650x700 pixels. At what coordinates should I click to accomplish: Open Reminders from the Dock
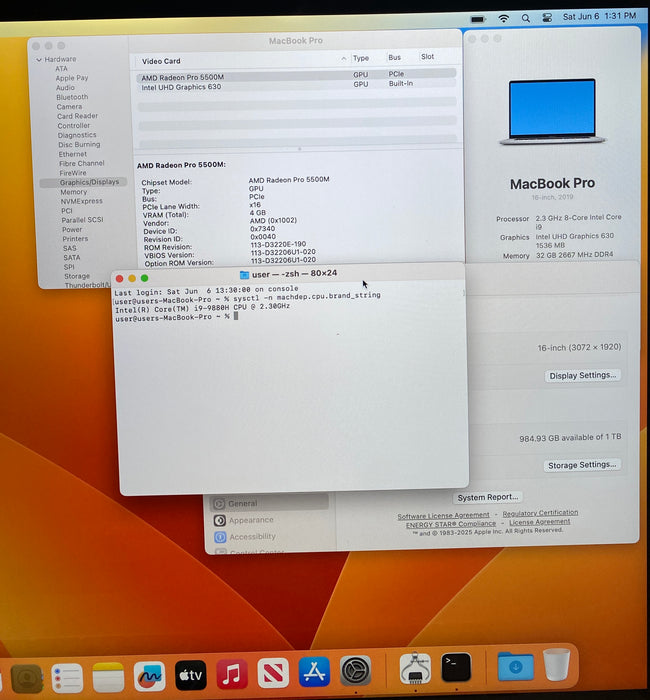[x=67, y=678]
